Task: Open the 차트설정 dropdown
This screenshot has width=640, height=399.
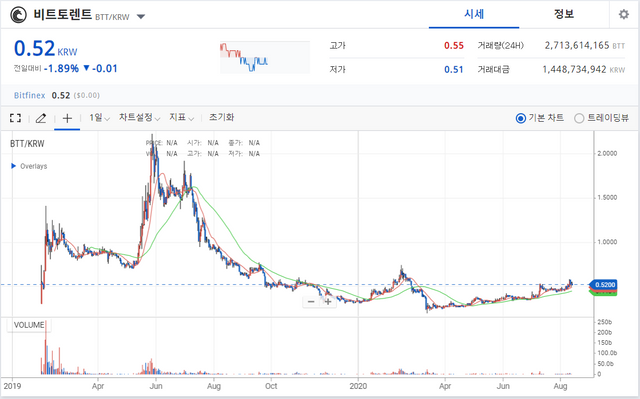Action: click(140, 118)
